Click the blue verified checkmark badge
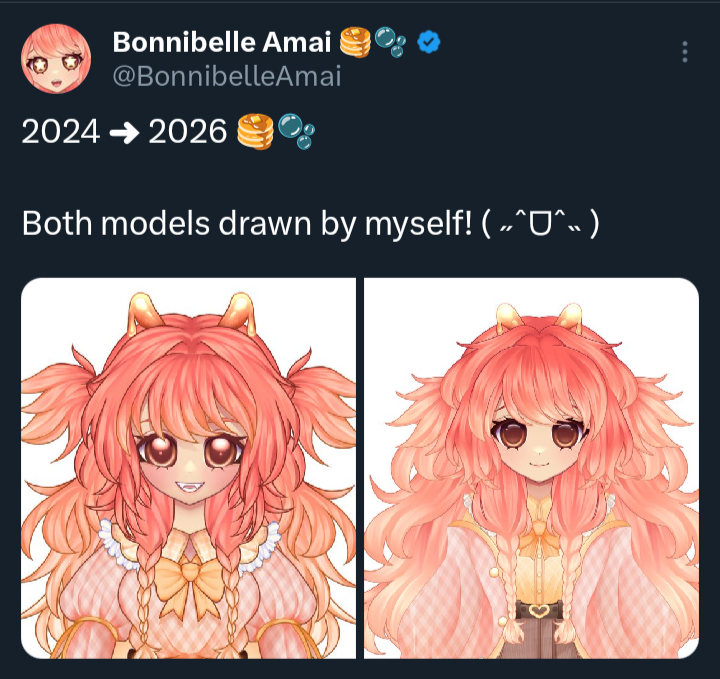The image size is (720, 679). pyautogui.click(x=428, y=42)
